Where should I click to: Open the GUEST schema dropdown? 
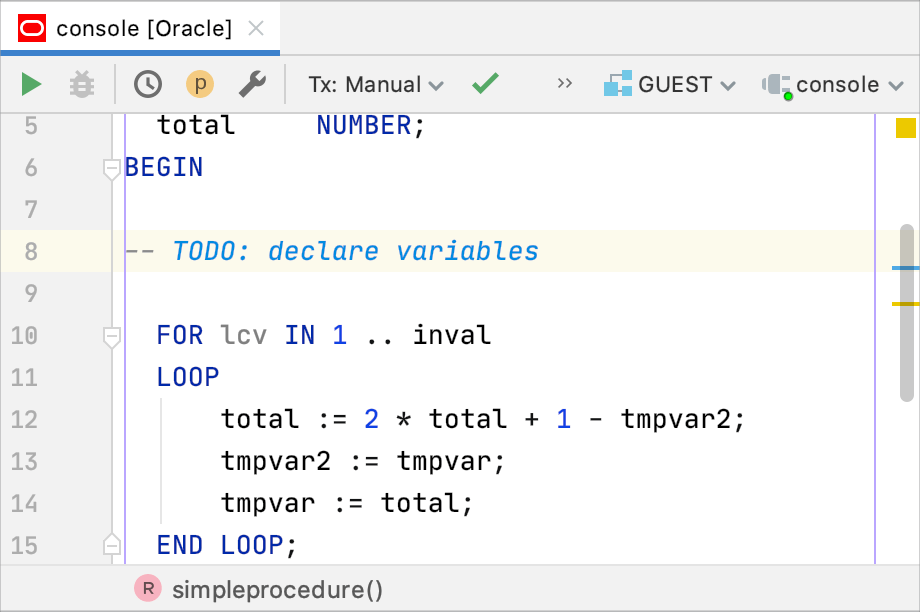point(670,85)
